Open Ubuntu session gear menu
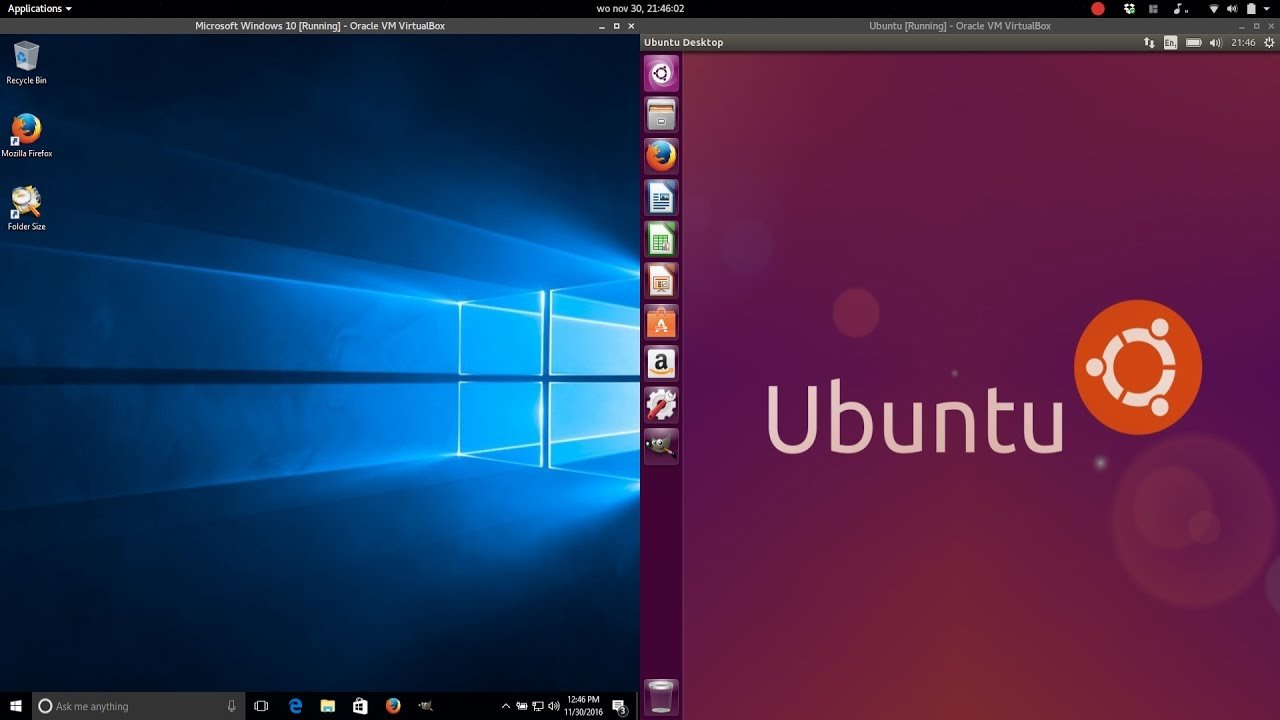Screen dimensions: 1280x720 tap(1268, 43)
